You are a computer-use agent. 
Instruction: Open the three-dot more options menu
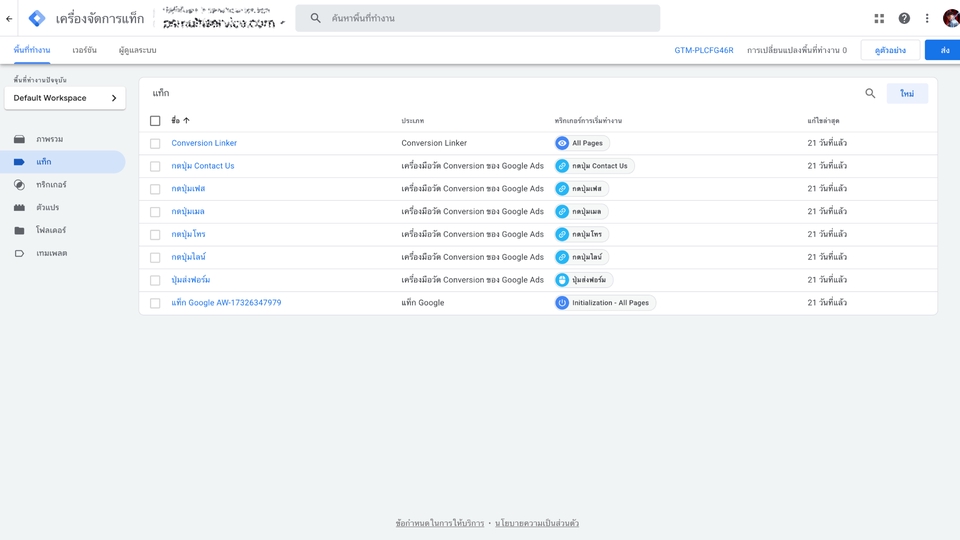click(x=927, y=18)
